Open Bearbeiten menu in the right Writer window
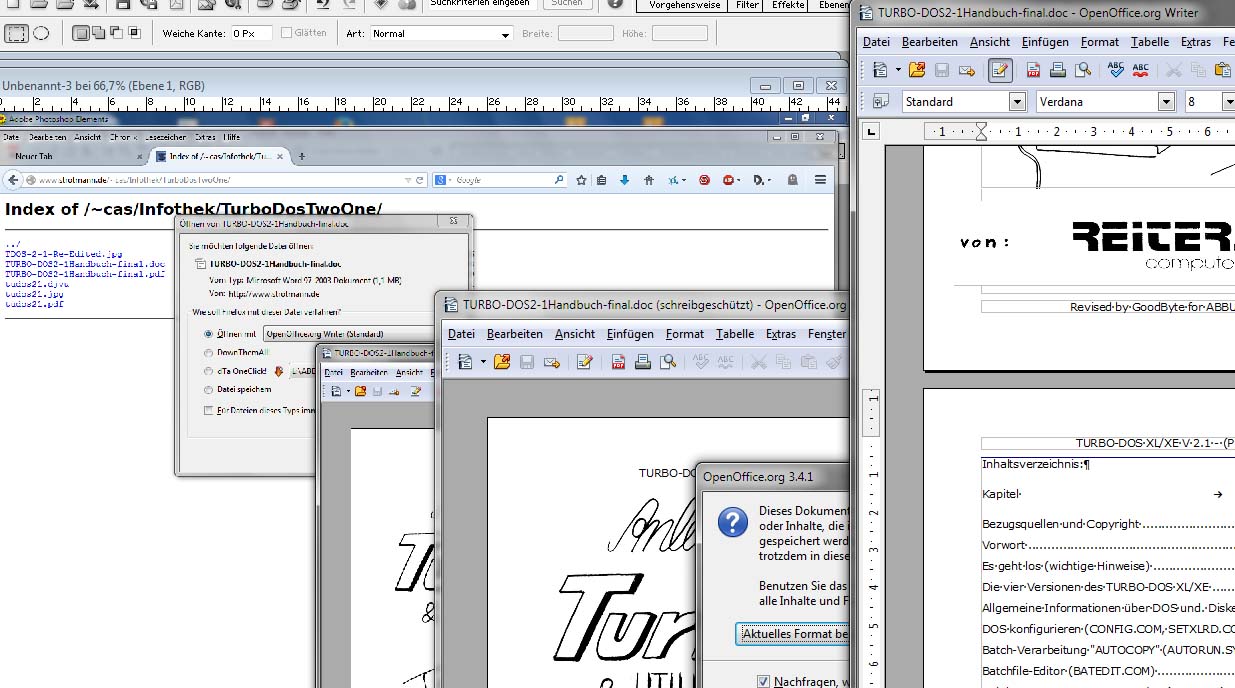This screenshot has height=688, width=1235. pyautogui.click(x=929, y=42)
